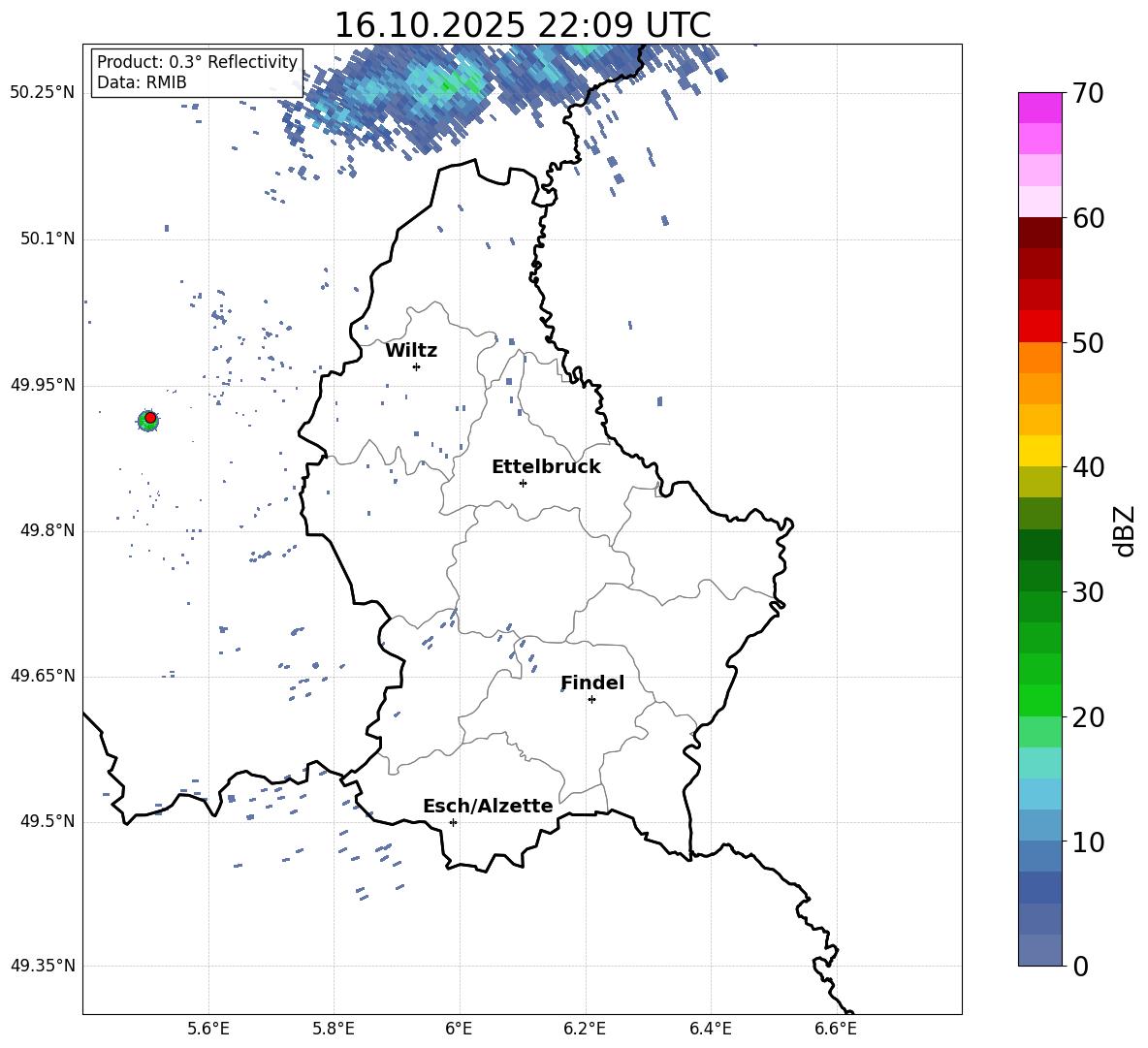
Task: Click the 40 colorbar tick value
Action: click(x=1088, y=467)
